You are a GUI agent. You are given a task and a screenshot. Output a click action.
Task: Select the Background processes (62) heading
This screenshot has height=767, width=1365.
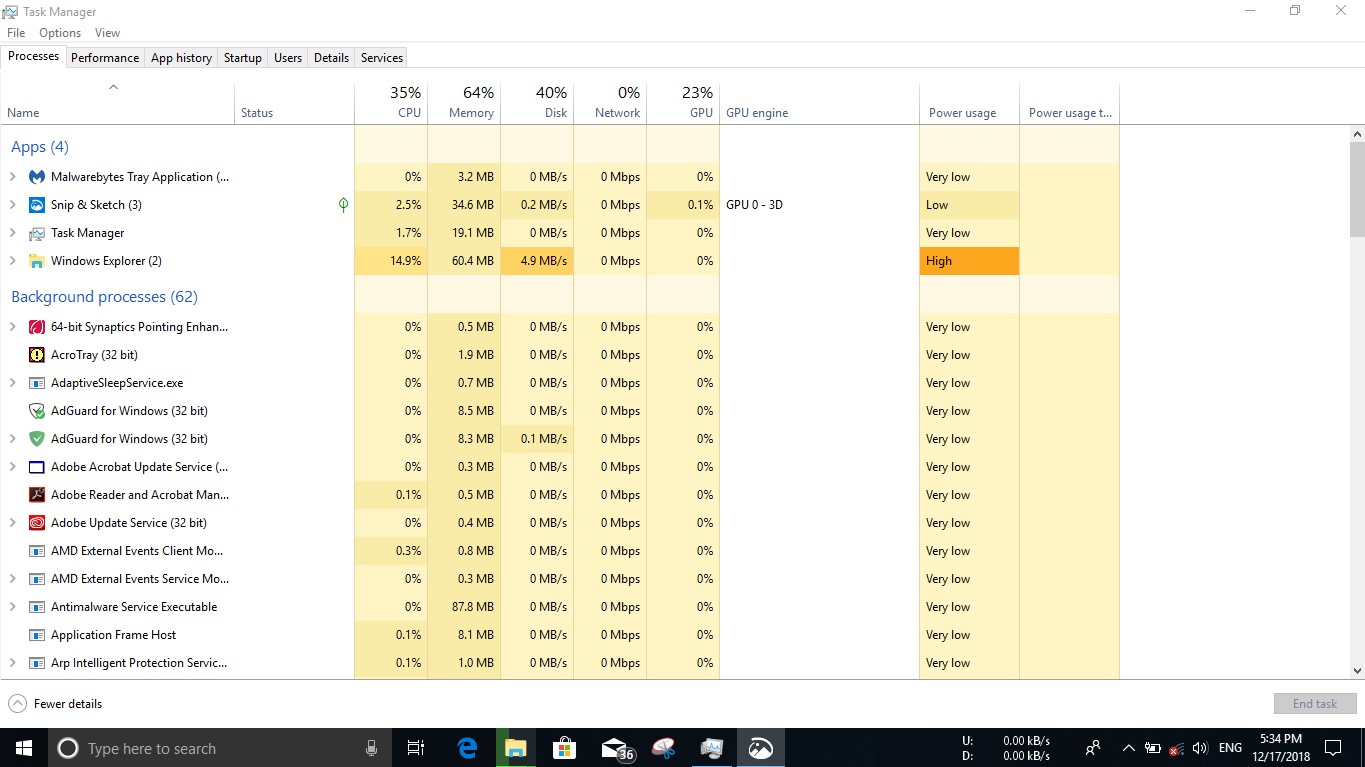pyautogui.click(x=104, y=297)
